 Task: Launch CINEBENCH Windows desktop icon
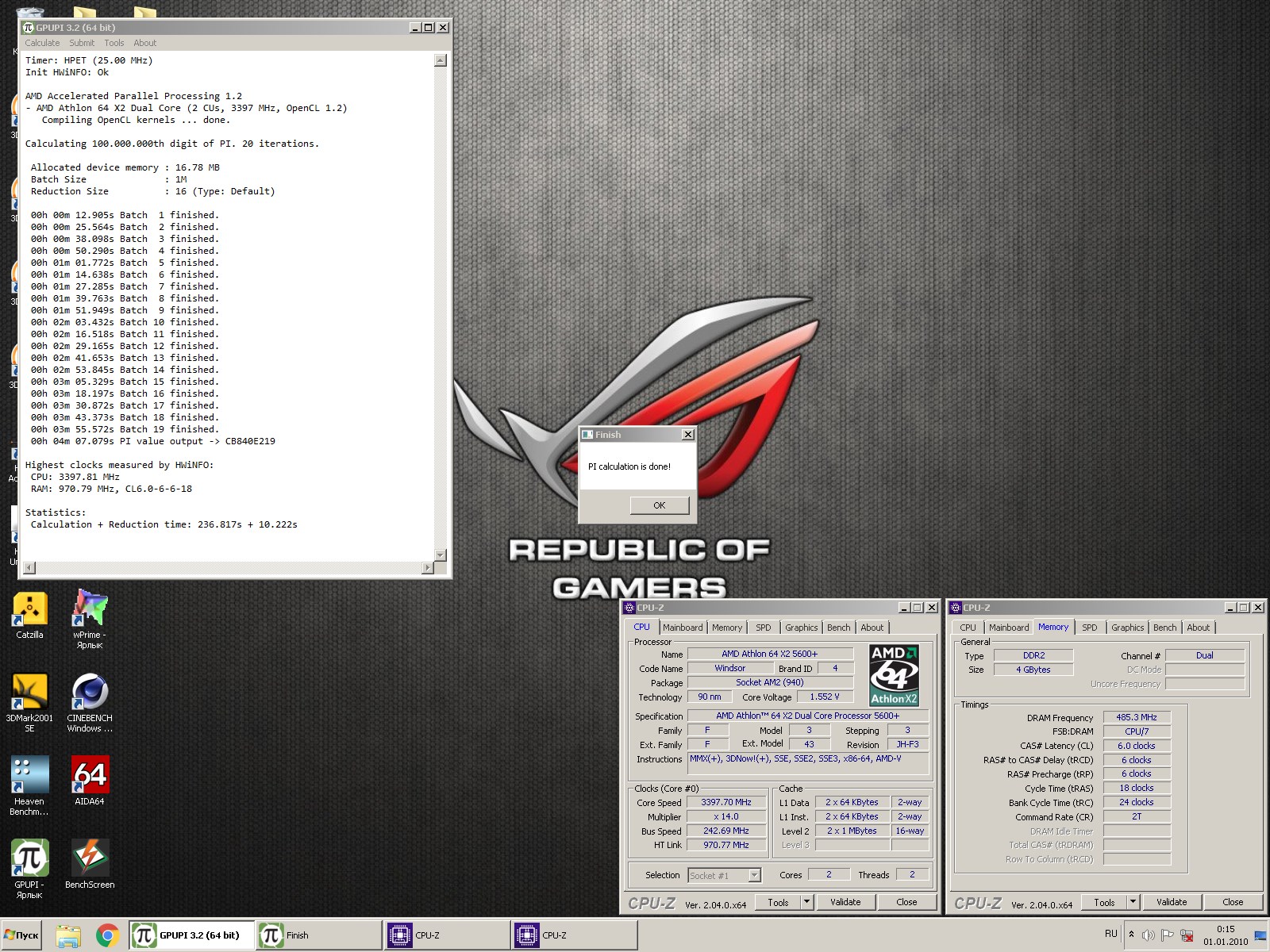coord(90,702)
